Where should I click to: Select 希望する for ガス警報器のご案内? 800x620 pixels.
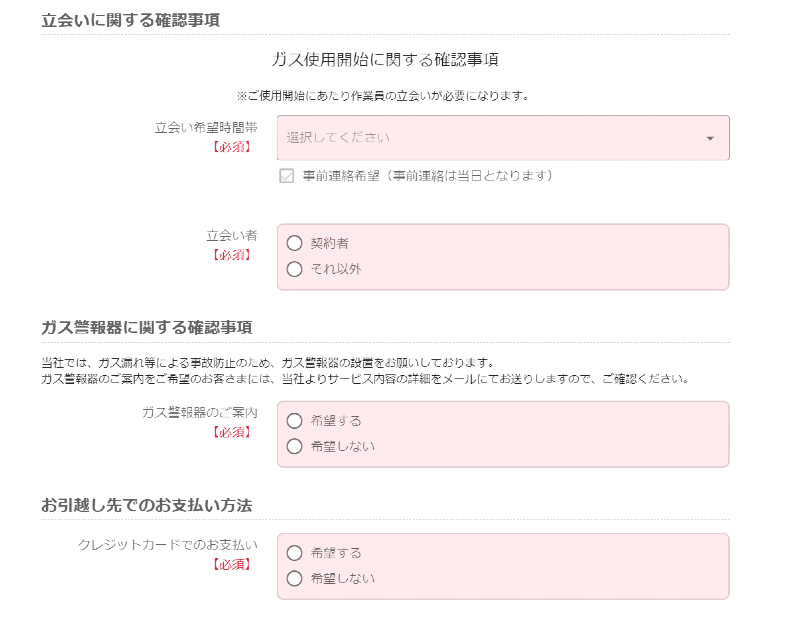pos(294,421)
